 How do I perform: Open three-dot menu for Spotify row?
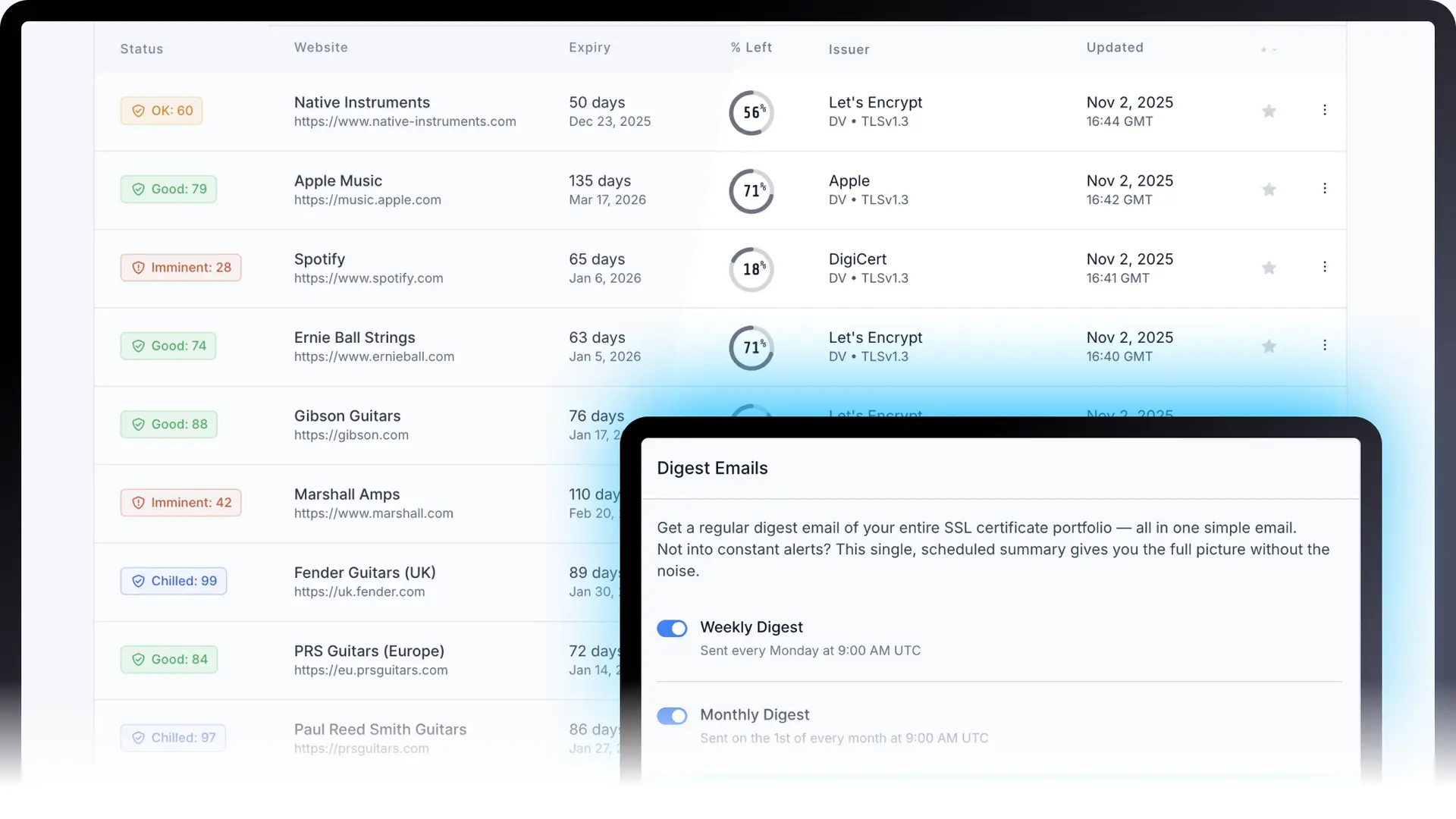(x=1325, y=267)
